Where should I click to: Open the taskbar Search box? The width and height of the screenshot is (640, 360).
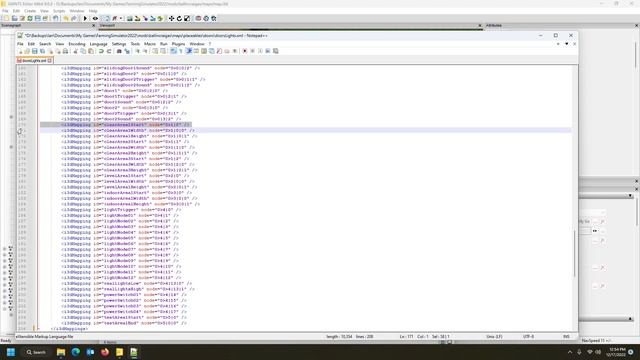coord(36,352)
